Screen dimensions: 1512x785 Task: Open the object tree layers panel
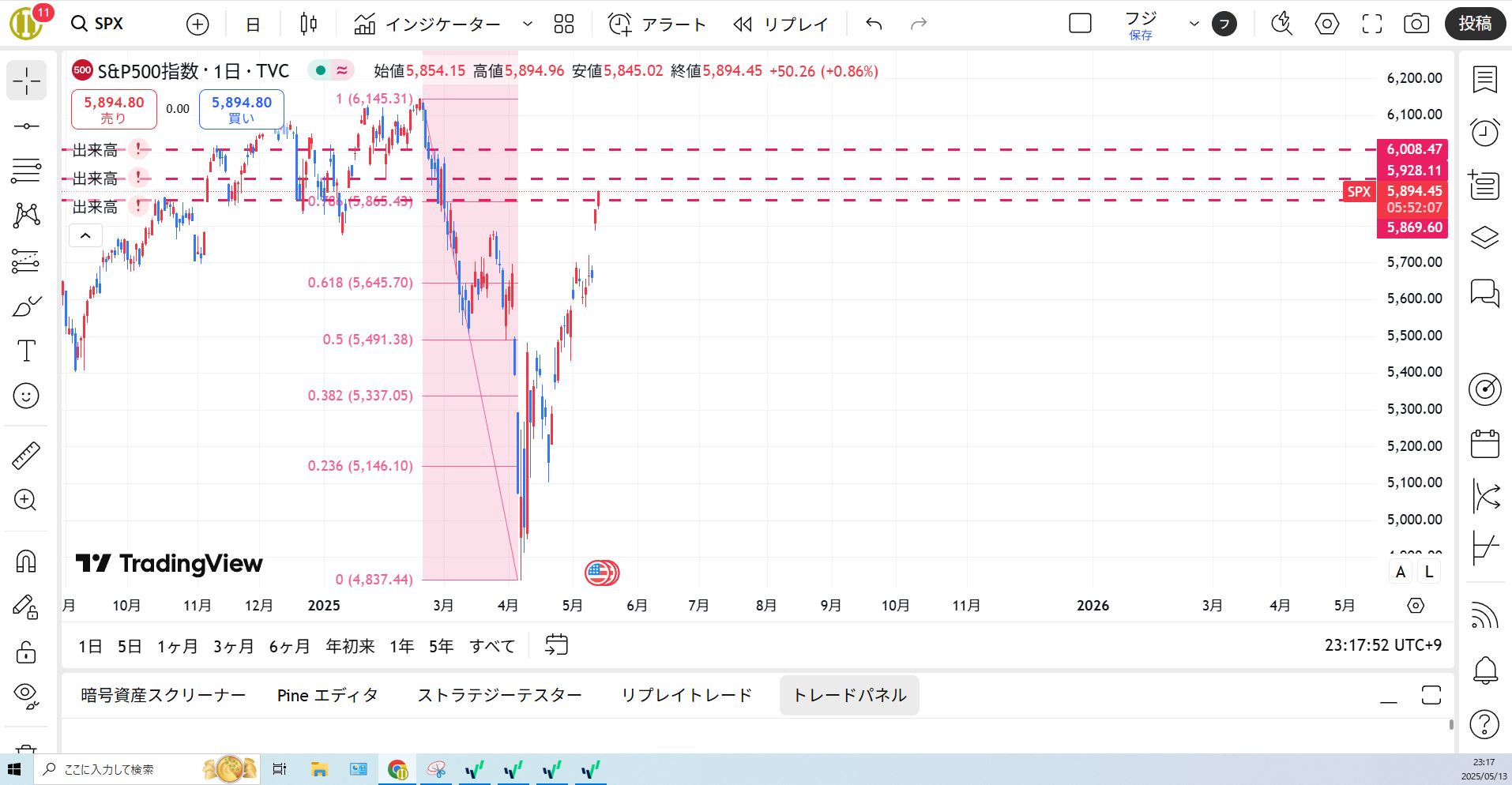pyautogui.click(x=1485, y=238)
